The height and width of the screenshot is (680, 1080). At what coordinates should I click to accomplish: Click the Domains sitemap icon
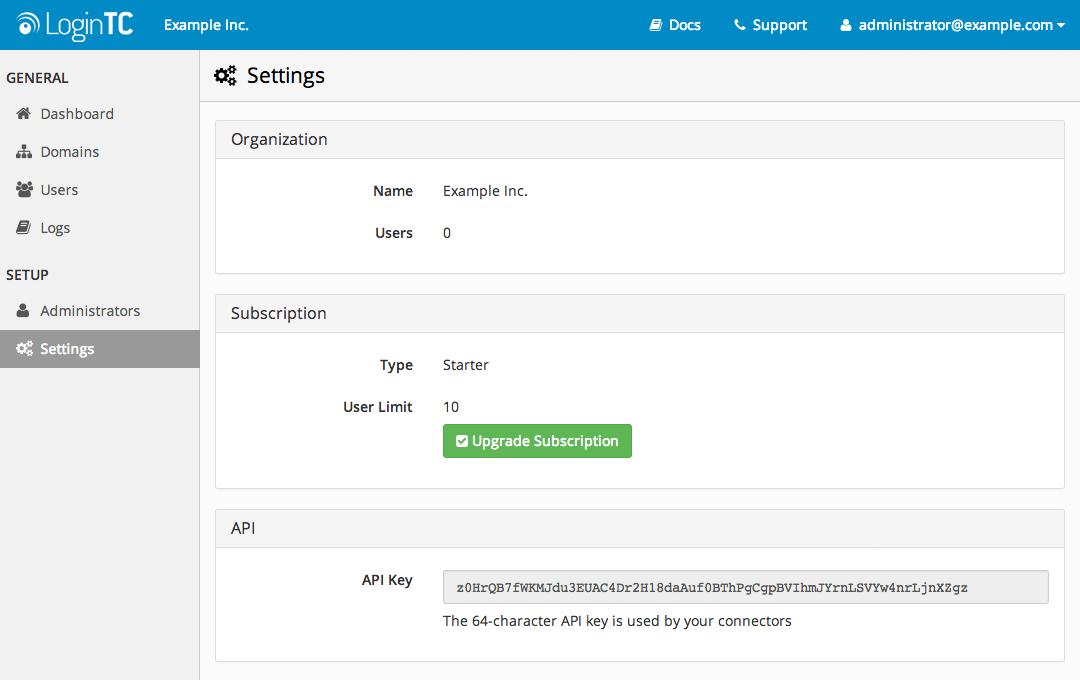[x=24, y=152]
